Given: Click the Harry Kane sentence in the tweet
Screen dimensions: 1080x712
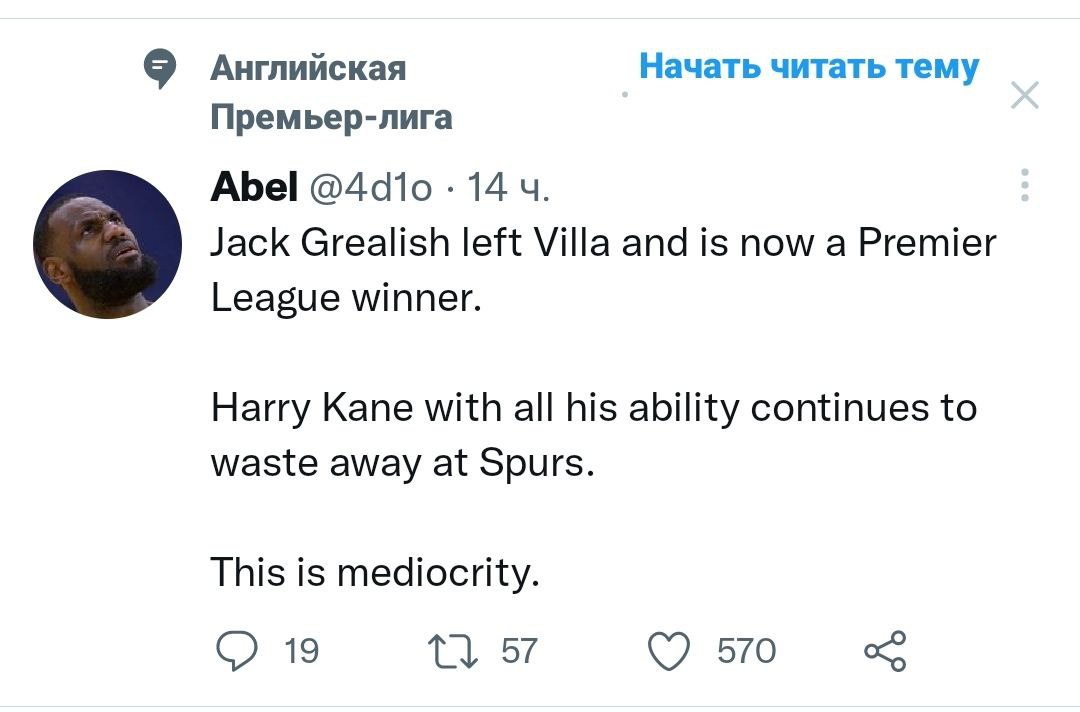Looking at the screenshot, I should pos(593,408).
